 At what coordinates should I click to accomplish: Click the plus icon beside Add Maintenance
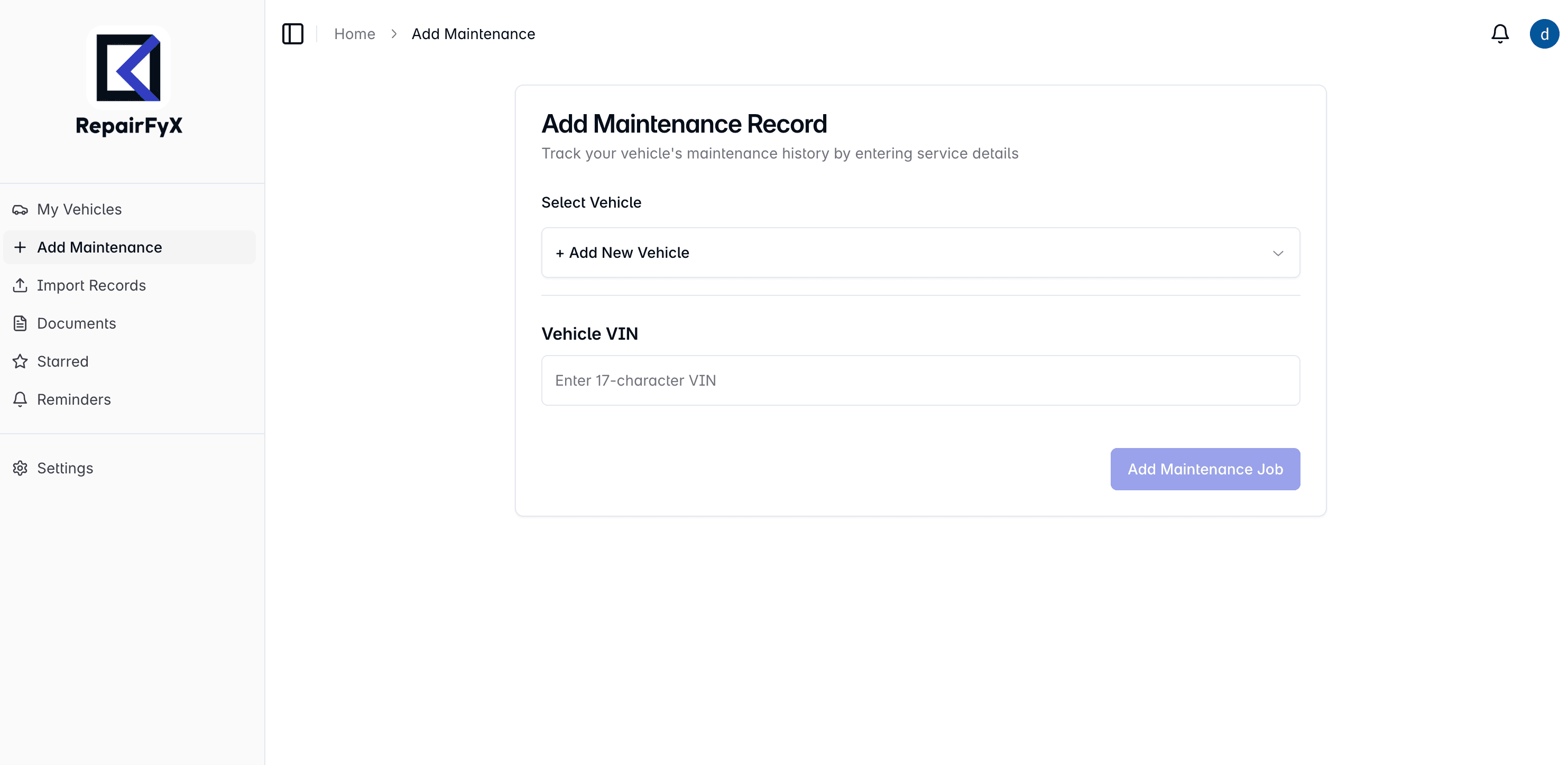20,247
